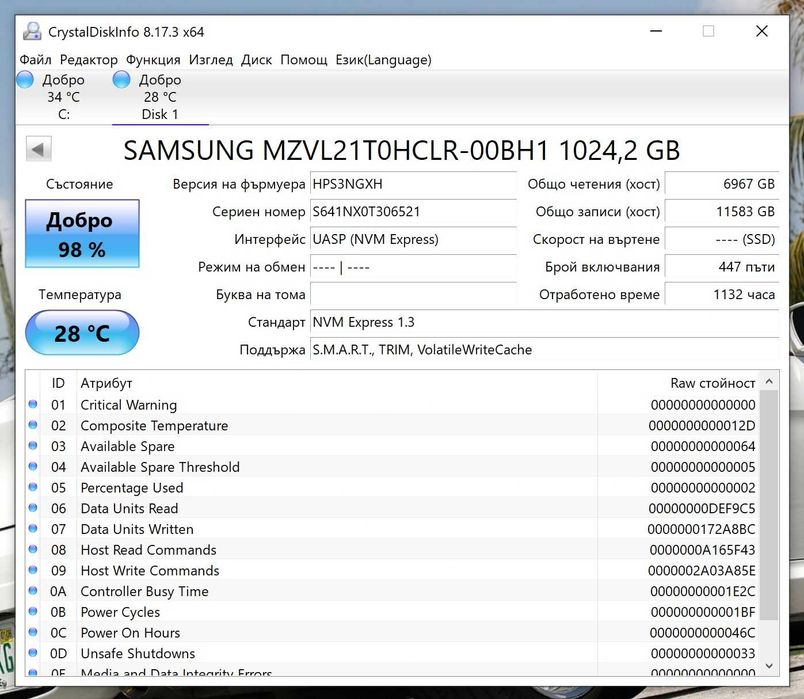Click the Атрибут column header

click(337, 383)
